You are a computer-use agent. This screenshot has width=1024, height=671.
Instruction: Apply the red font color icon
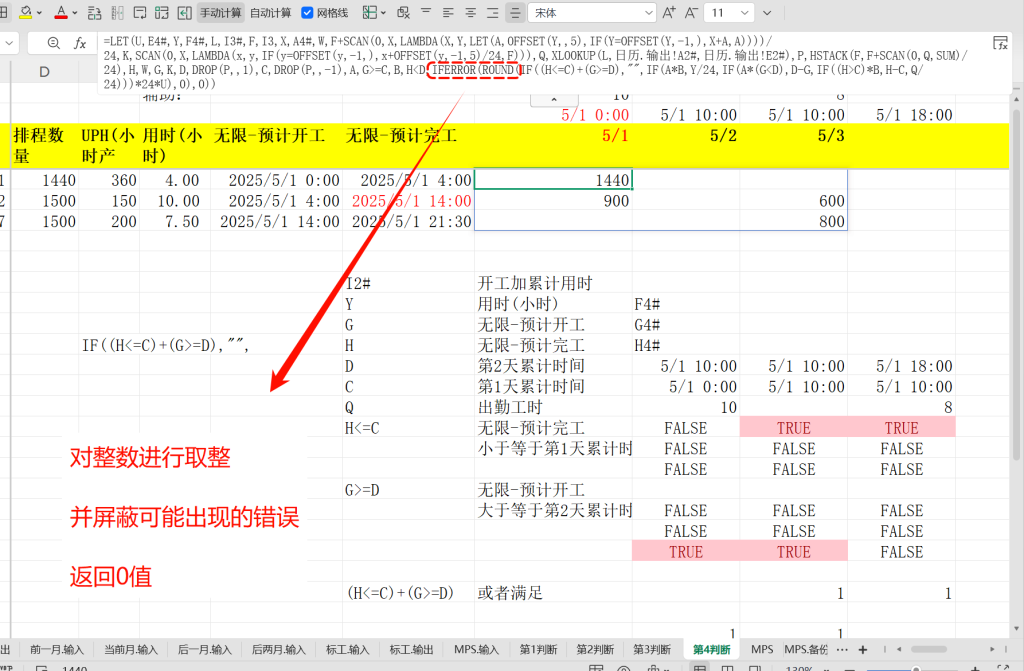[61, 12]
